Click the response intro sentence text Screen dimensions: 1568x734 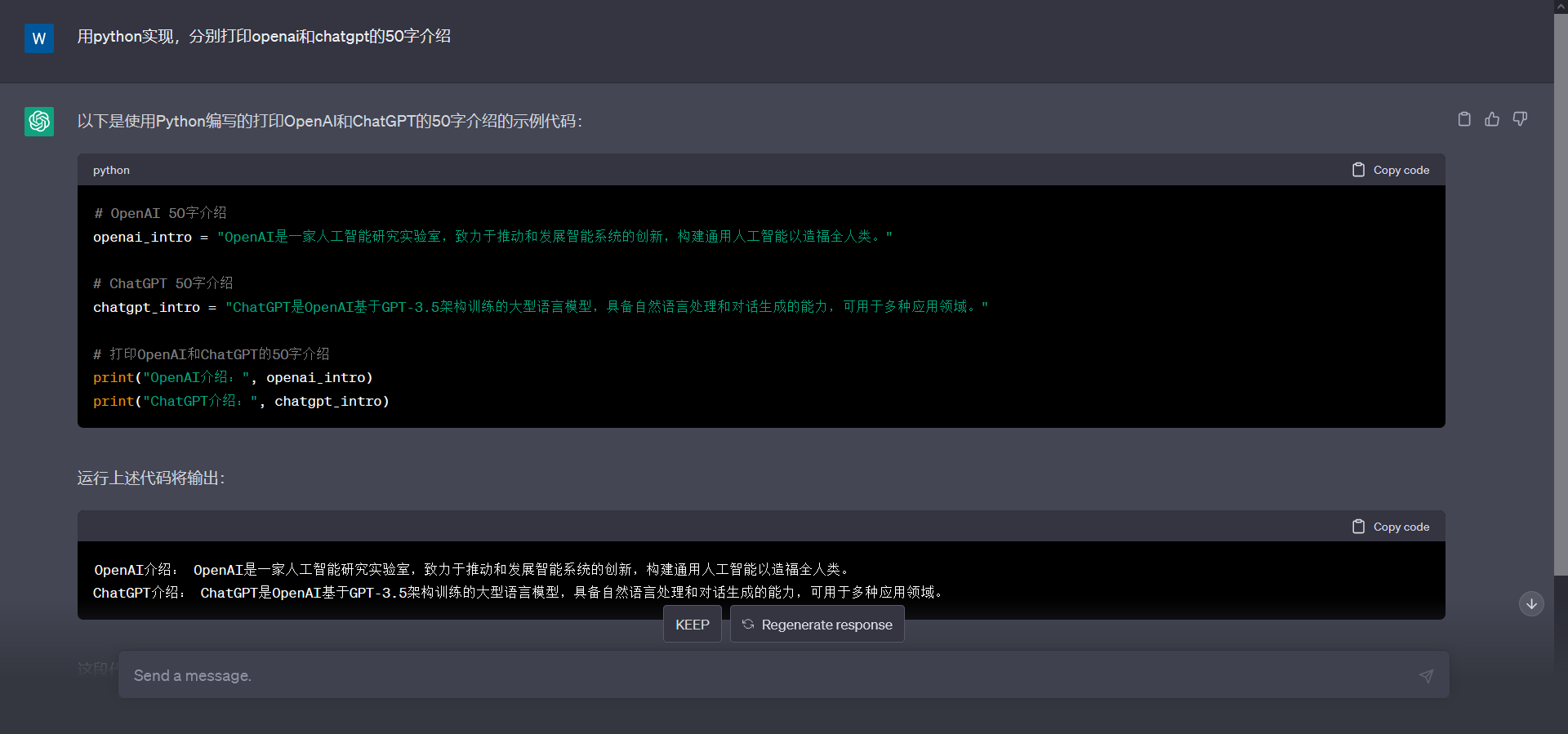click(330, 121)
